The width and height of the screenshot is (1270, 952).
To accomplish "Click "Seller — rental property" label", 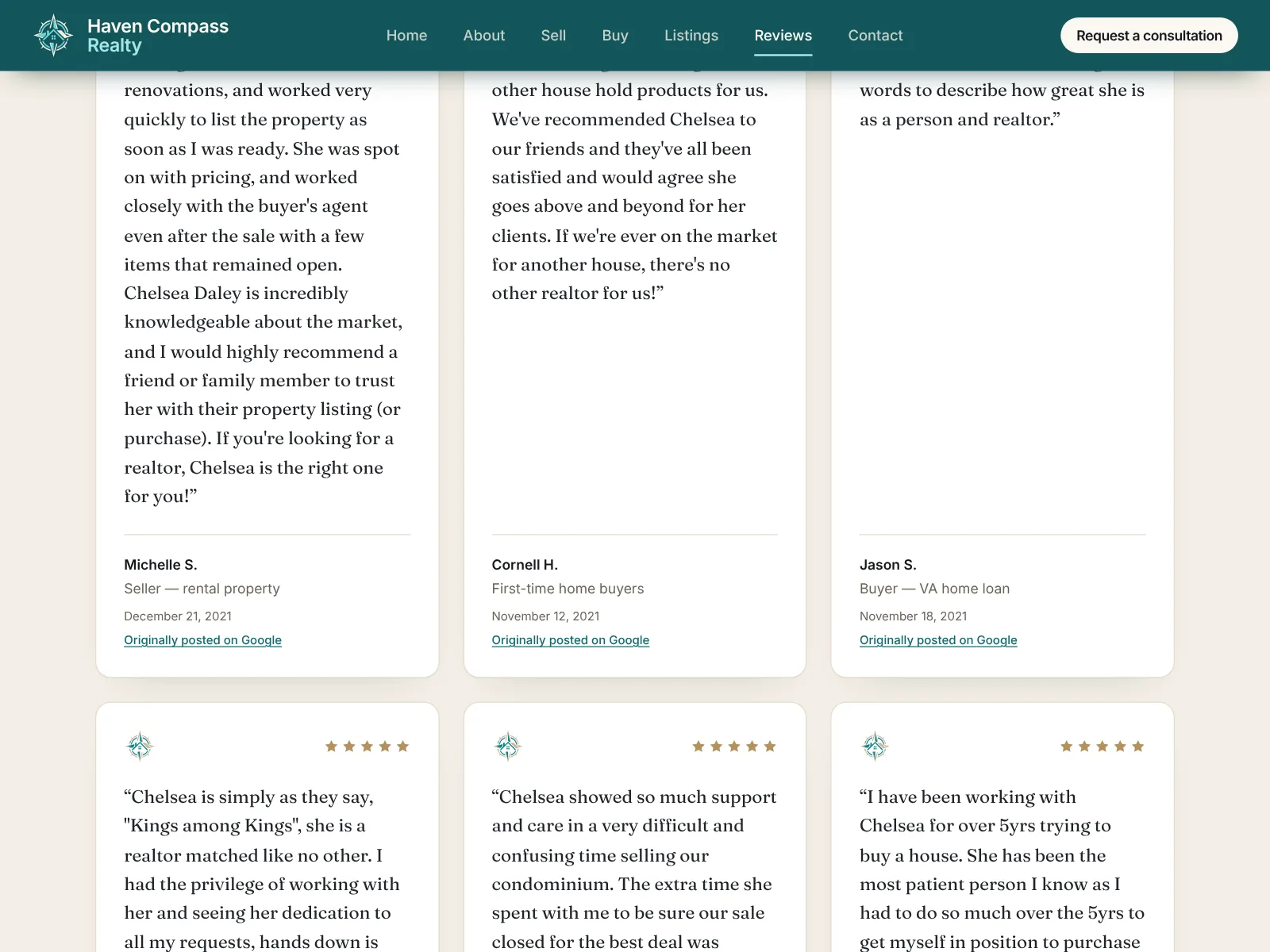I will click(x=202, y=589).
